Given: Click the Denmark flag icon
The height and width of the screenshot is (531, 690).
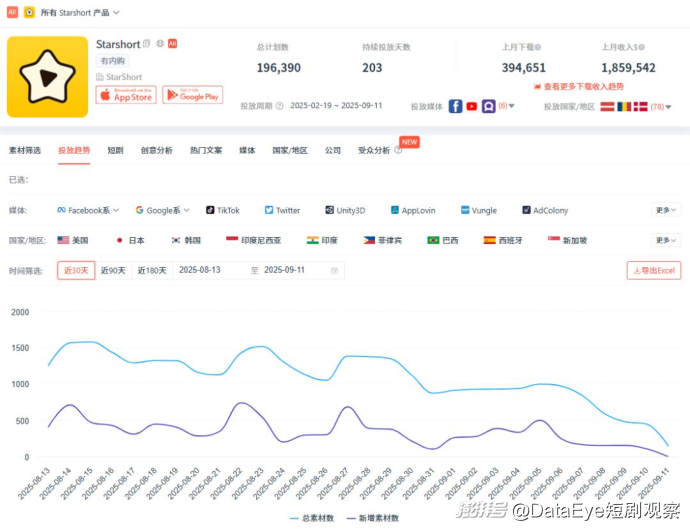Looking at the screenshot, I should (641, 106).
